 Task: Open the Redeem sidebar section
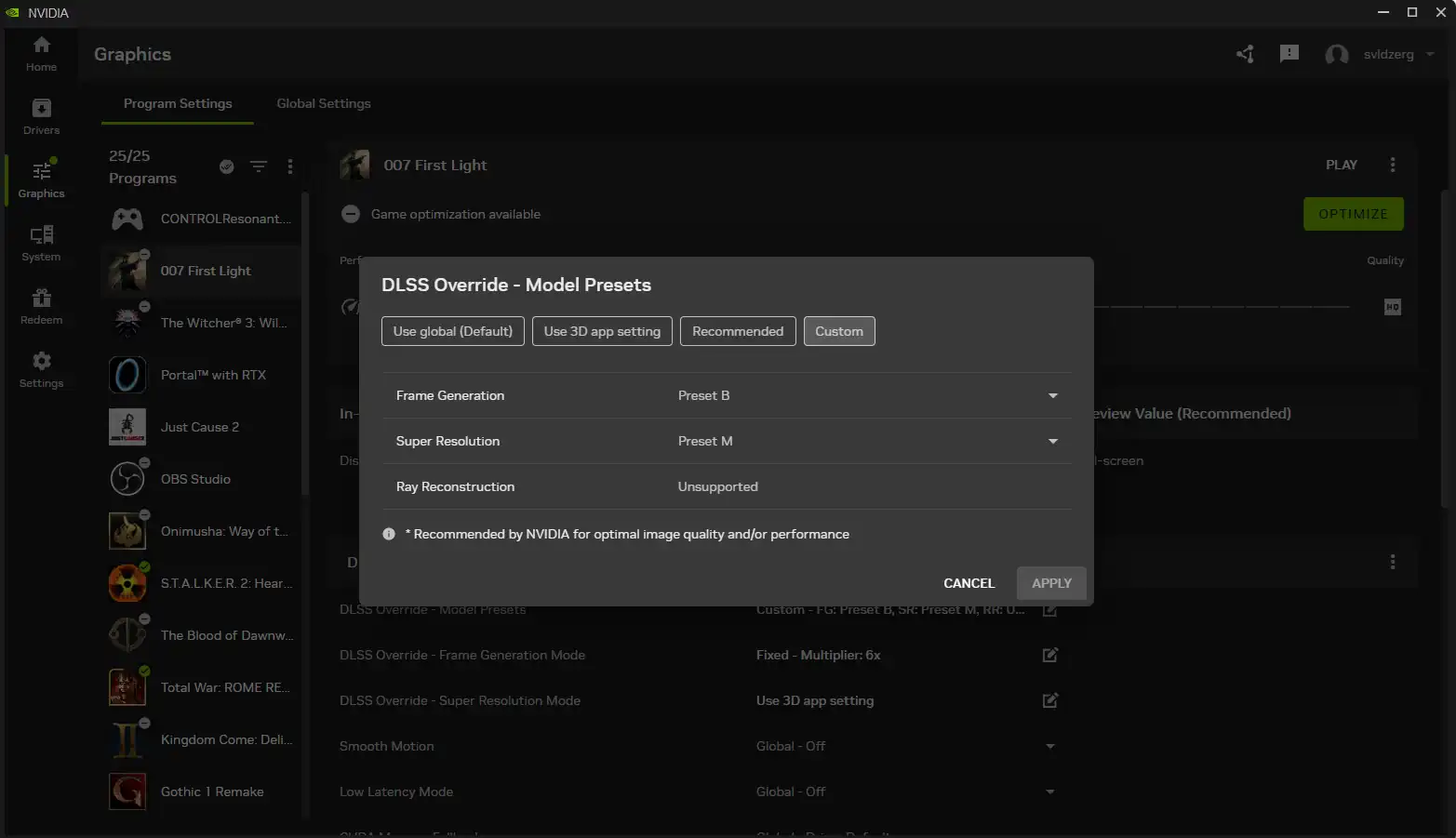tap(41, 307)
